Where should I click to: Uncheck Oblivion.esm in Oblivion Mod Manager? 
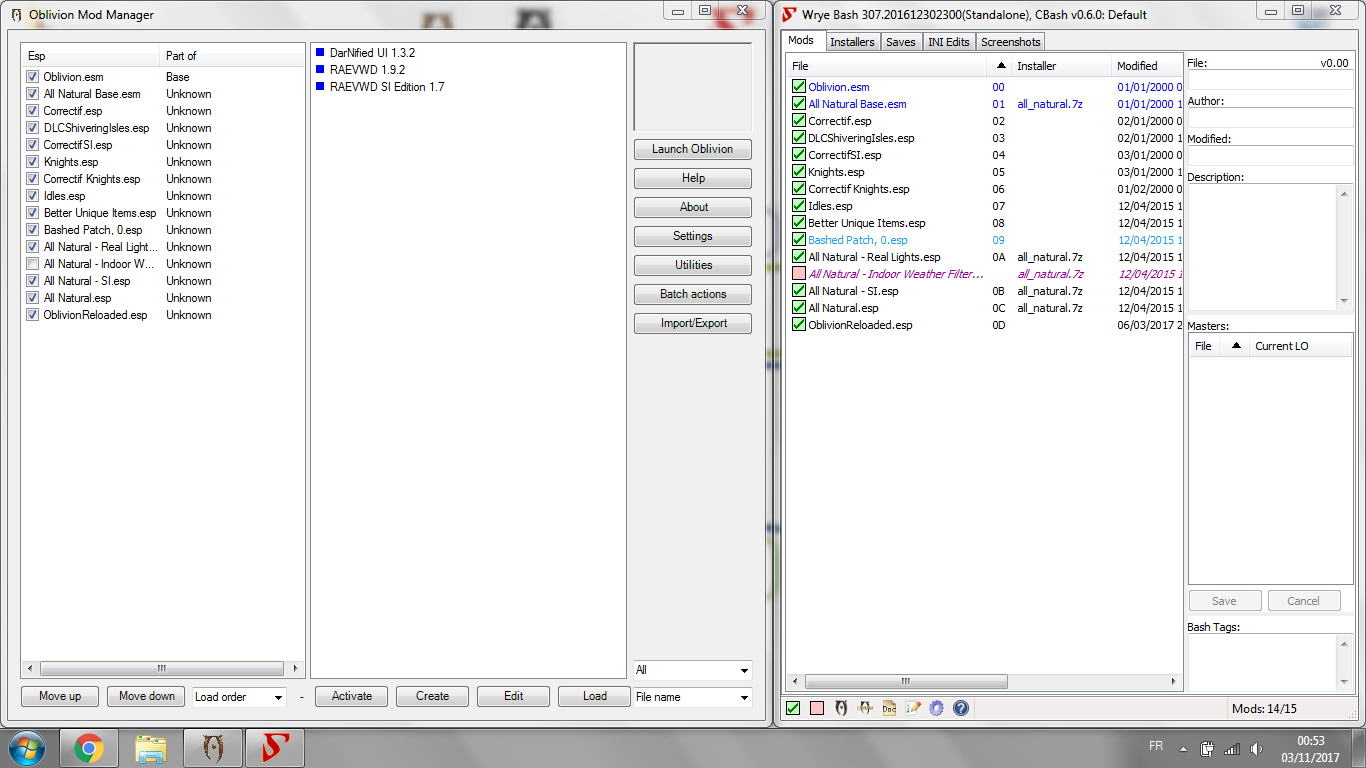click(33, 76)
